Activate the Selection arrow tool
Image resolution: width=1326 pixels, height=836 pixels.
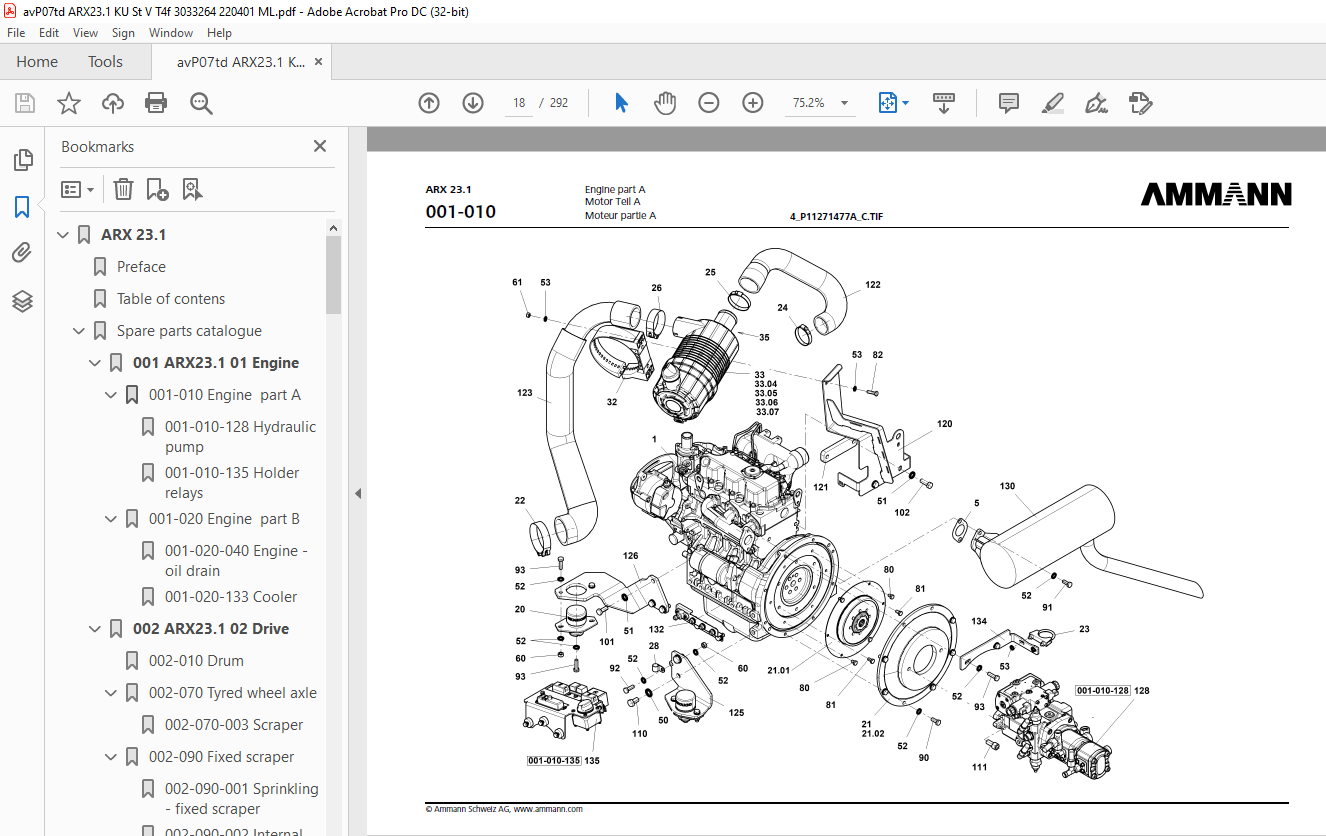point(621,103)
